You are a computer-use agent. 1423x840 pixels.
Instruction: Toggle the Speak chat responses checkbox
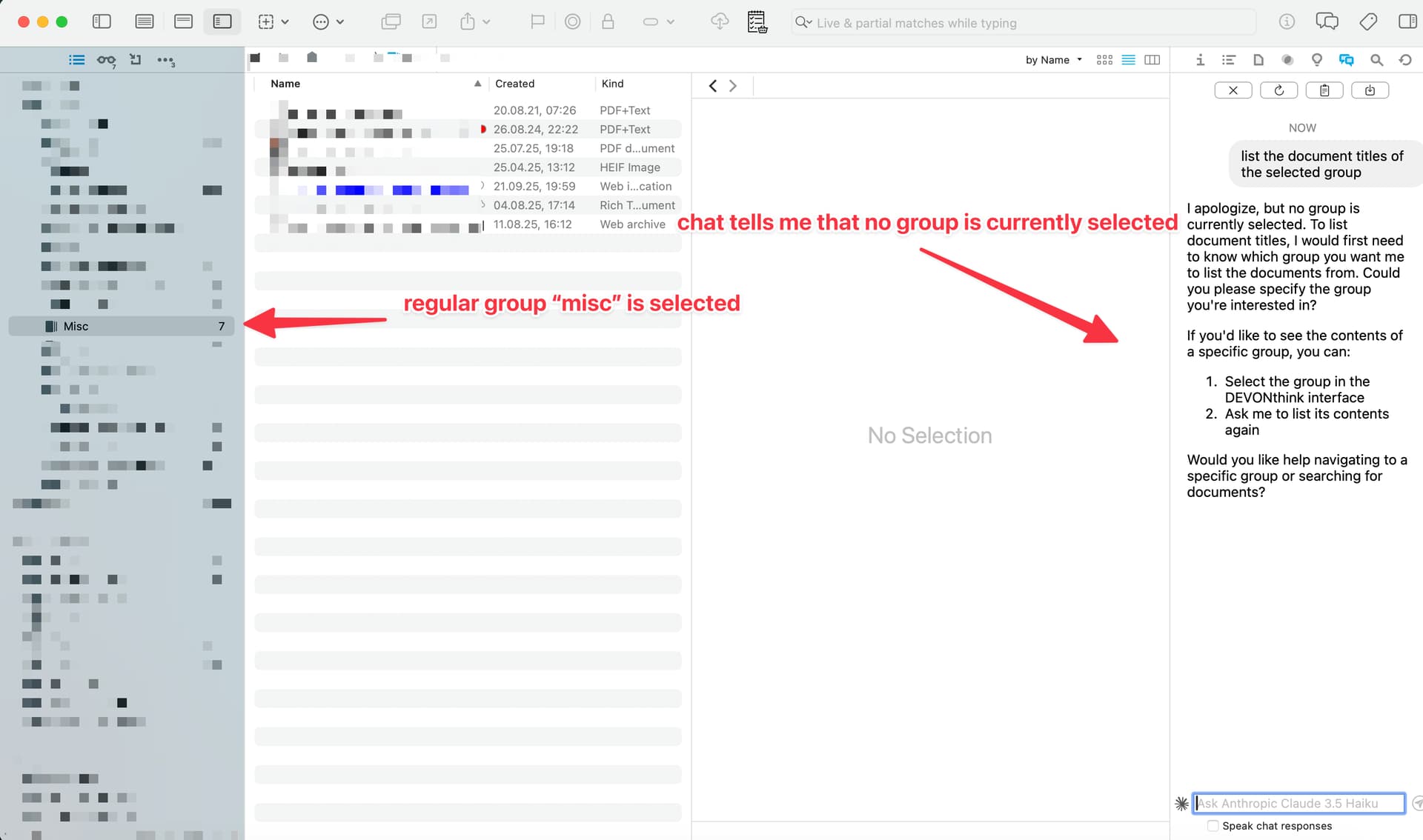pyautogui.click(x=1213, y=825)
